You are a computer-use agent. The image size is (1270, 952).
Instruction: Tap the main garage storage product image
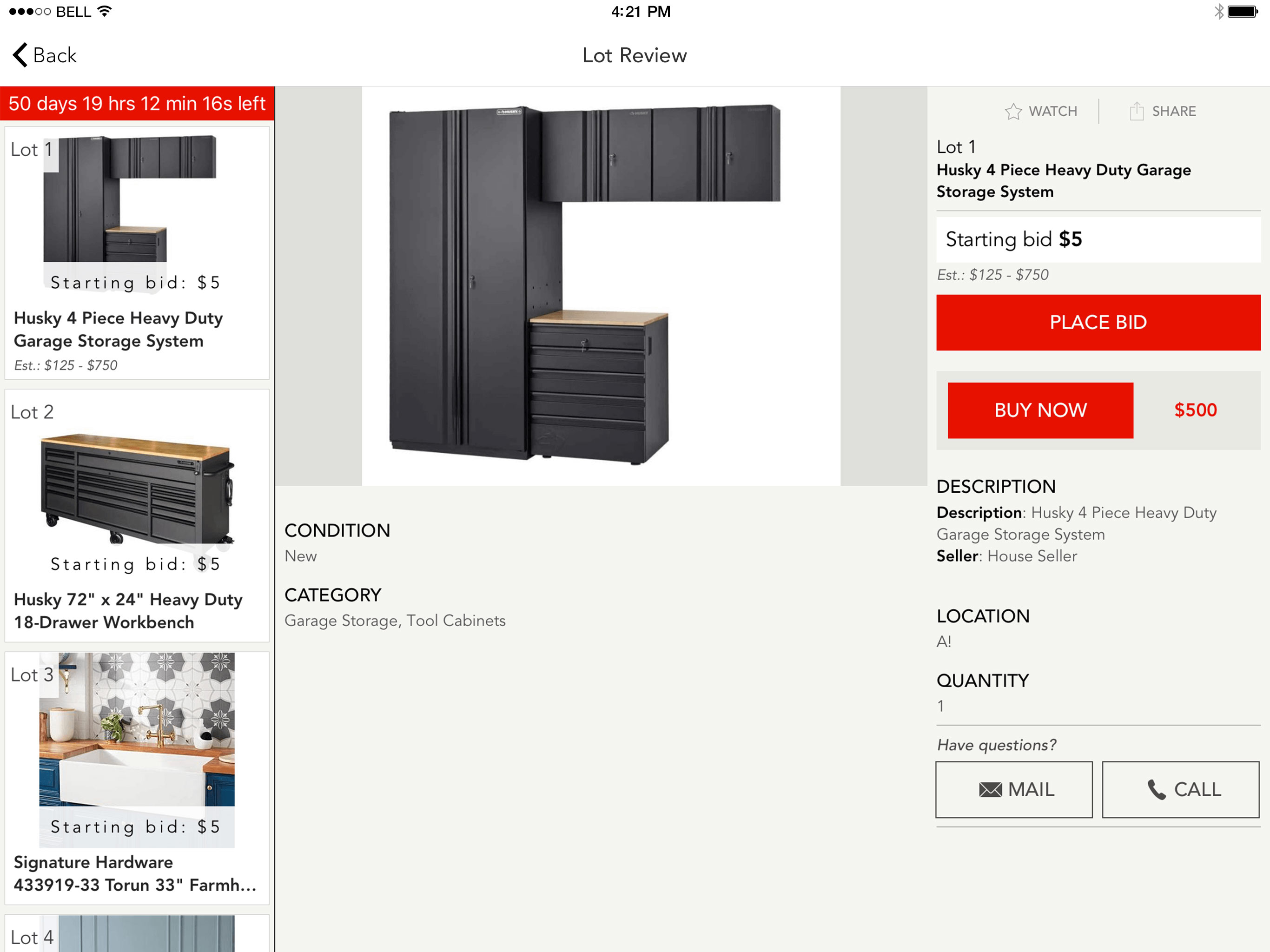click(601, 286)
